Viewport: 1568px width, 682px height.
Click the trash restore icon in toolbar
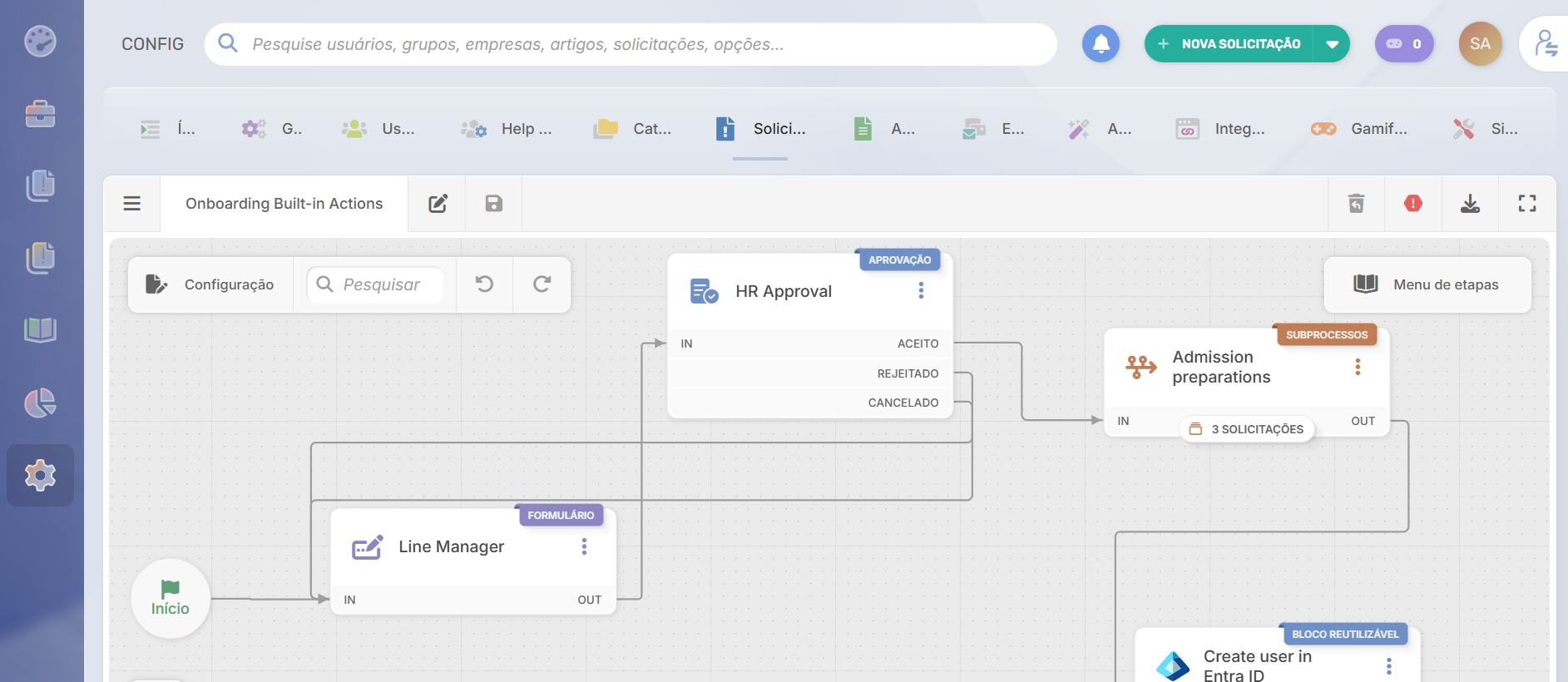(x=1356, y=203)
